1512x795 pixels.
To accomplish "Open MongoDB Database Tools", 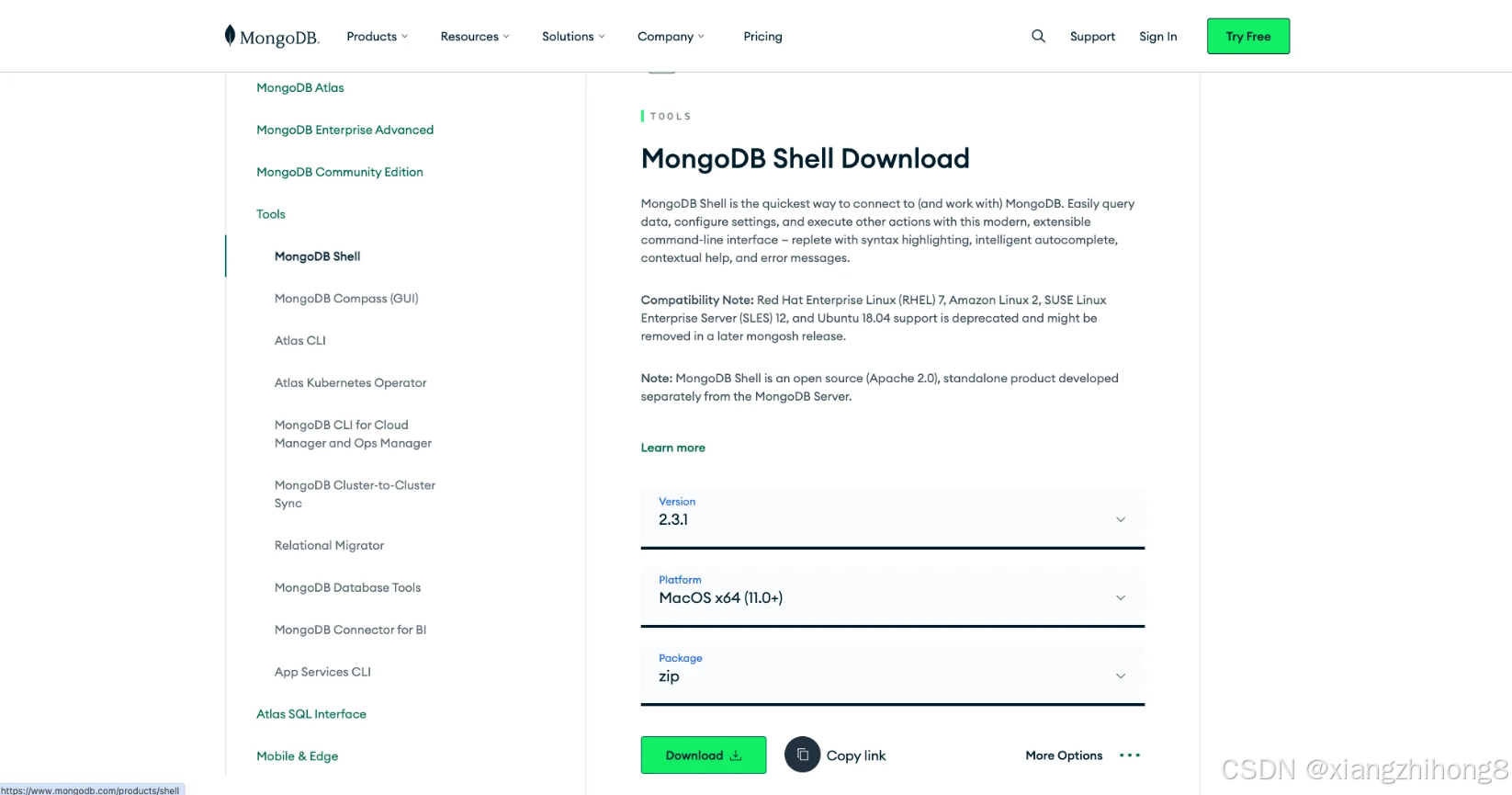I will coord(347,588).
